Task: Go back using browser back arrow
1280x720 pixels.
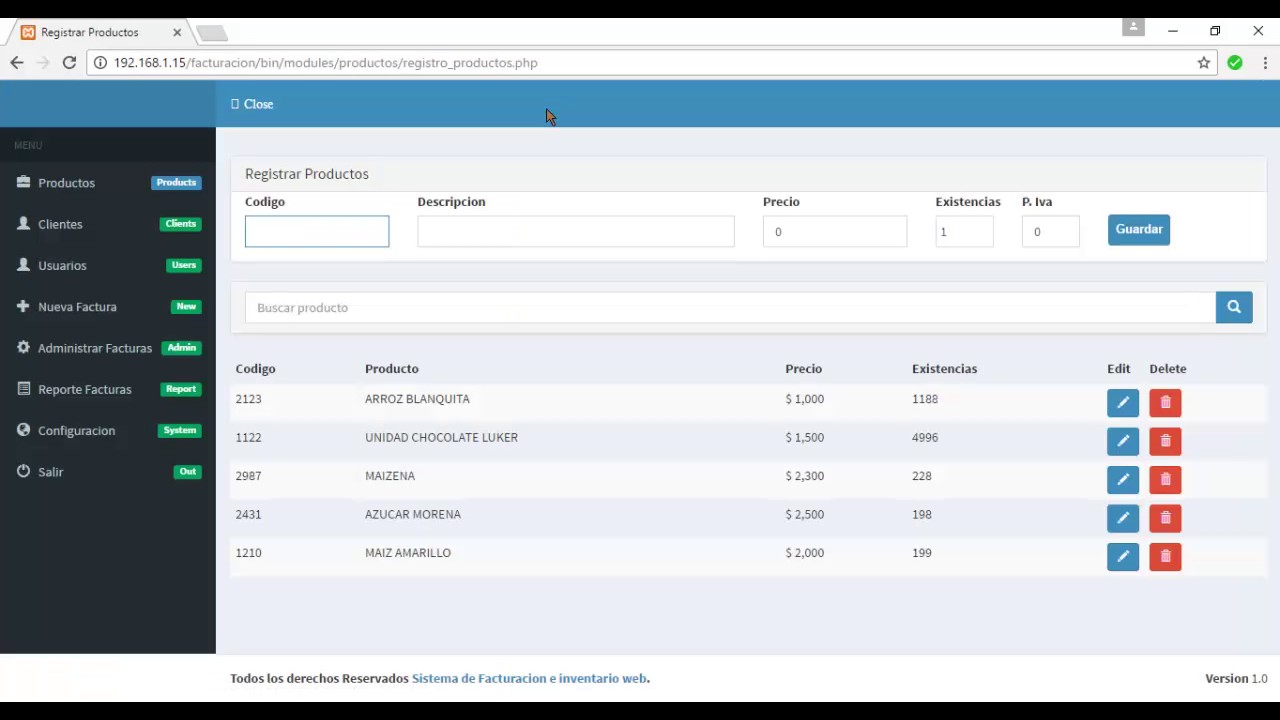Action: pyautogui.click(x=17, y=63)
